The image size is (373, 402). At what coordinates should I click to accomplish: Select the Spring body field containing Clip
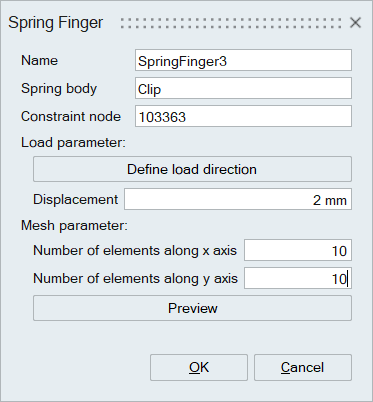tap(243, 88)
